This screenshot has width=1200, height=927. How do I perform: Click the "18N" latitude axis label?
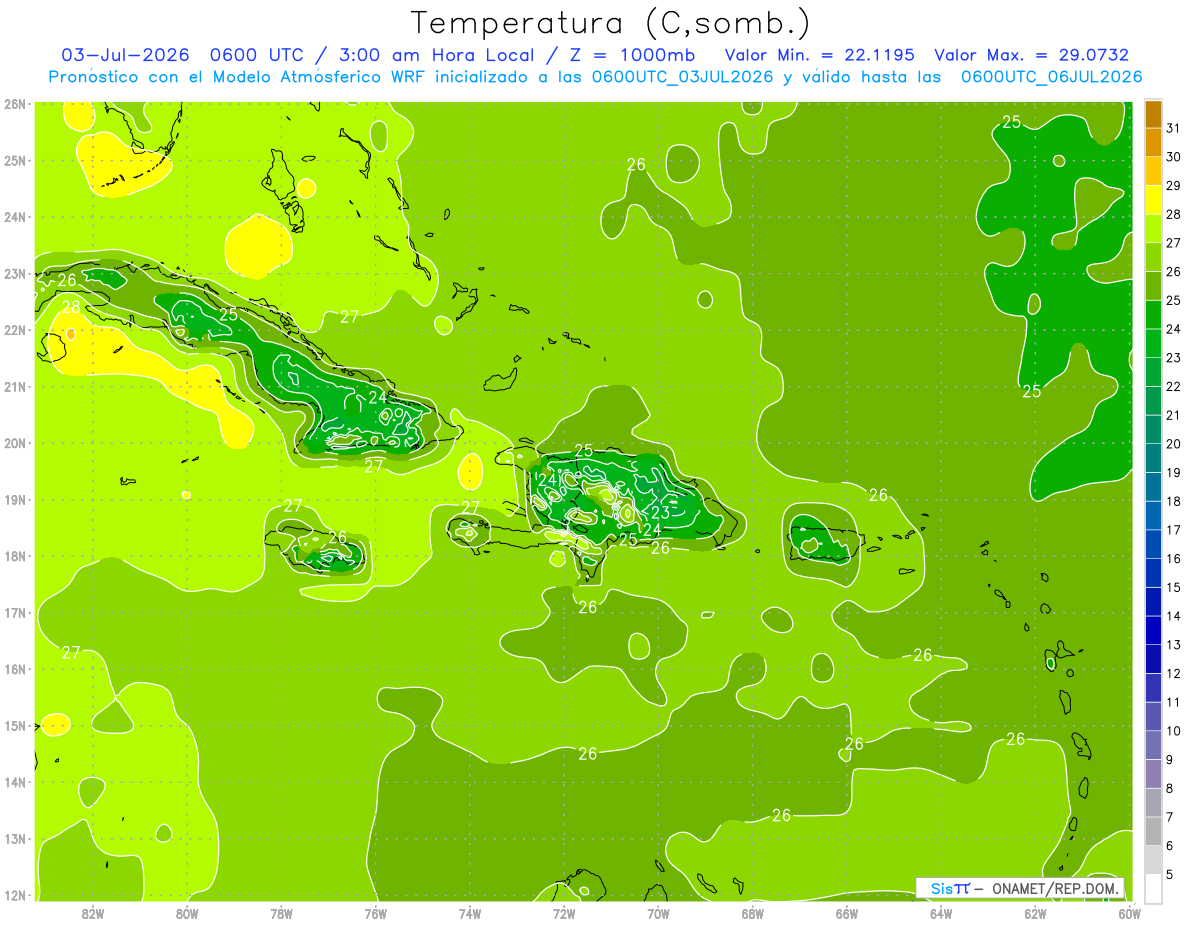[14, 556]
